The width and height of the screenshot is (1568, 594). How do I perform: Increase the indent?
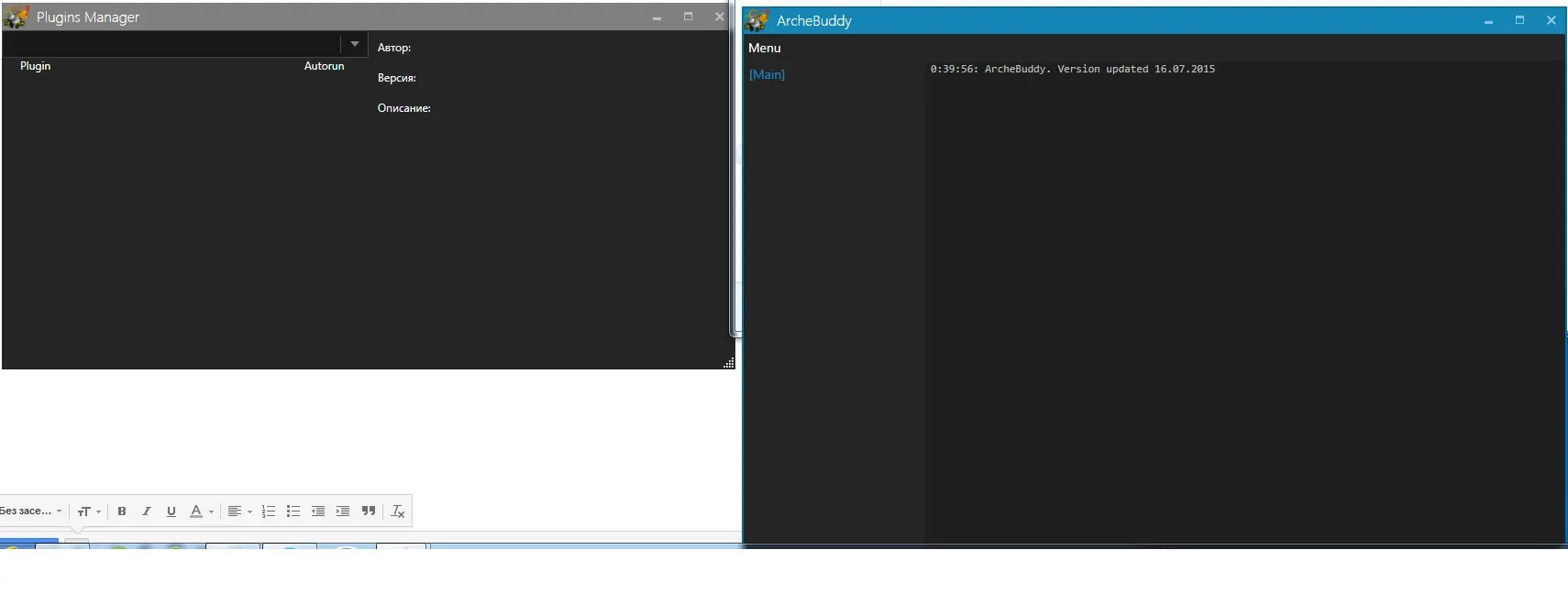pyautogui.click(x=343, y=511)
